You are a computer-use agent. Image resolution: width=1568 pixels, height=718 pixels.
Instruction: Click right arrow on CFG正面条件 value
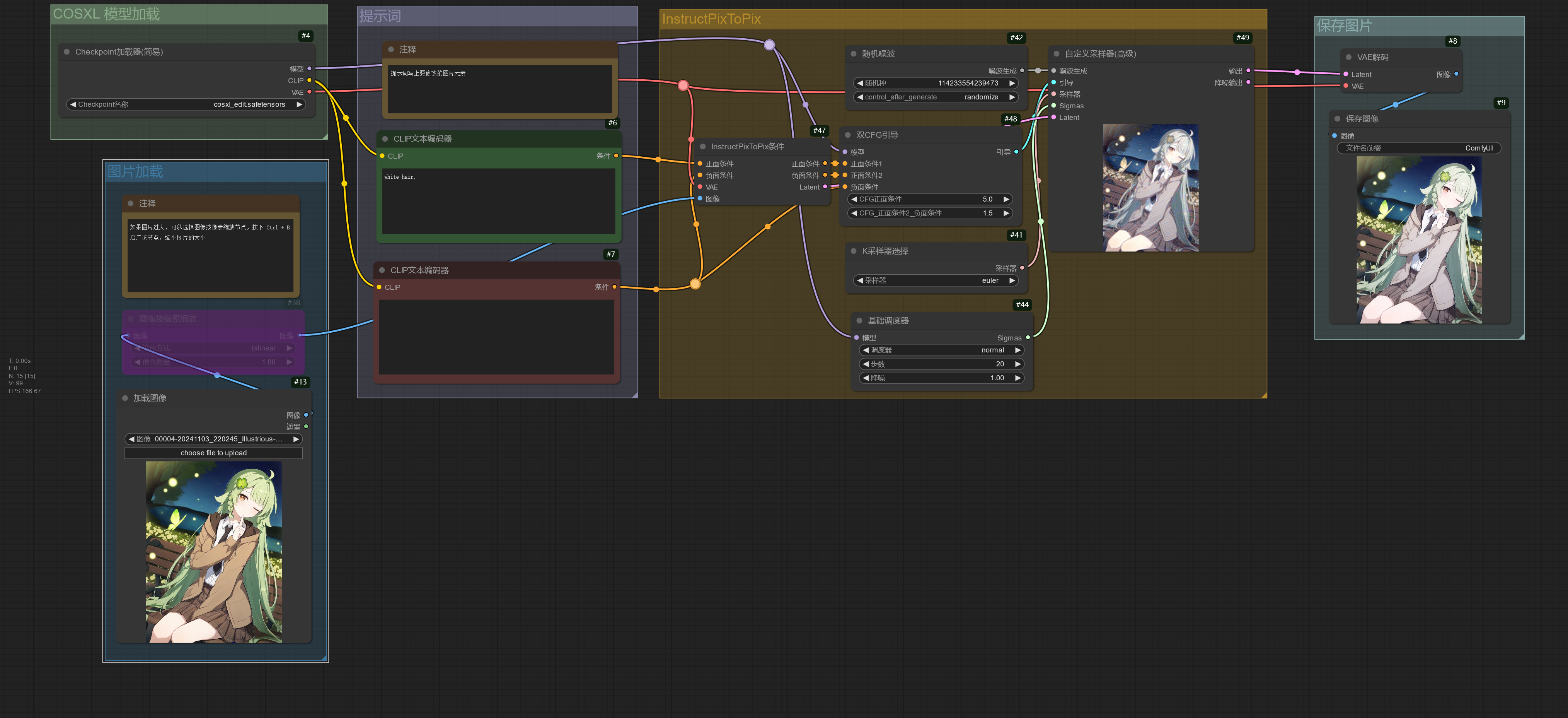(x=1006, y=199)
